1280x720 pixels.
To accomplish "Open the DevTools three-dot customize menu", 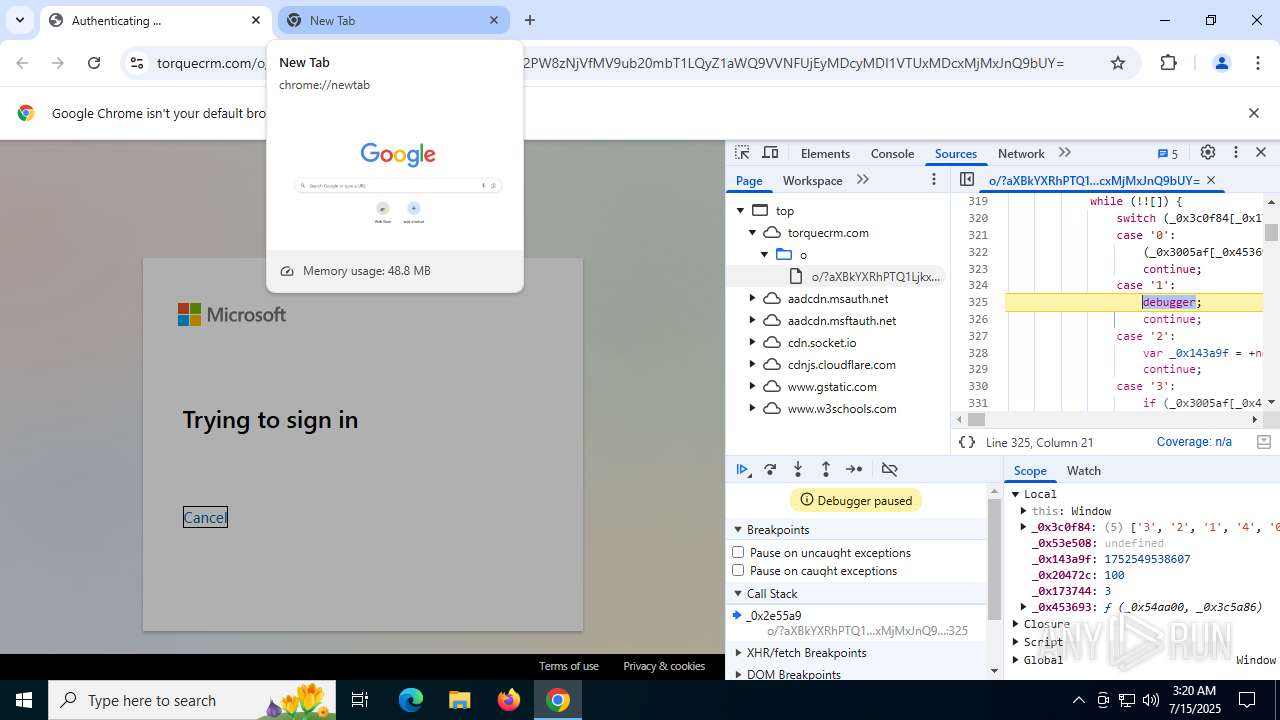I will click(1236, 153).
